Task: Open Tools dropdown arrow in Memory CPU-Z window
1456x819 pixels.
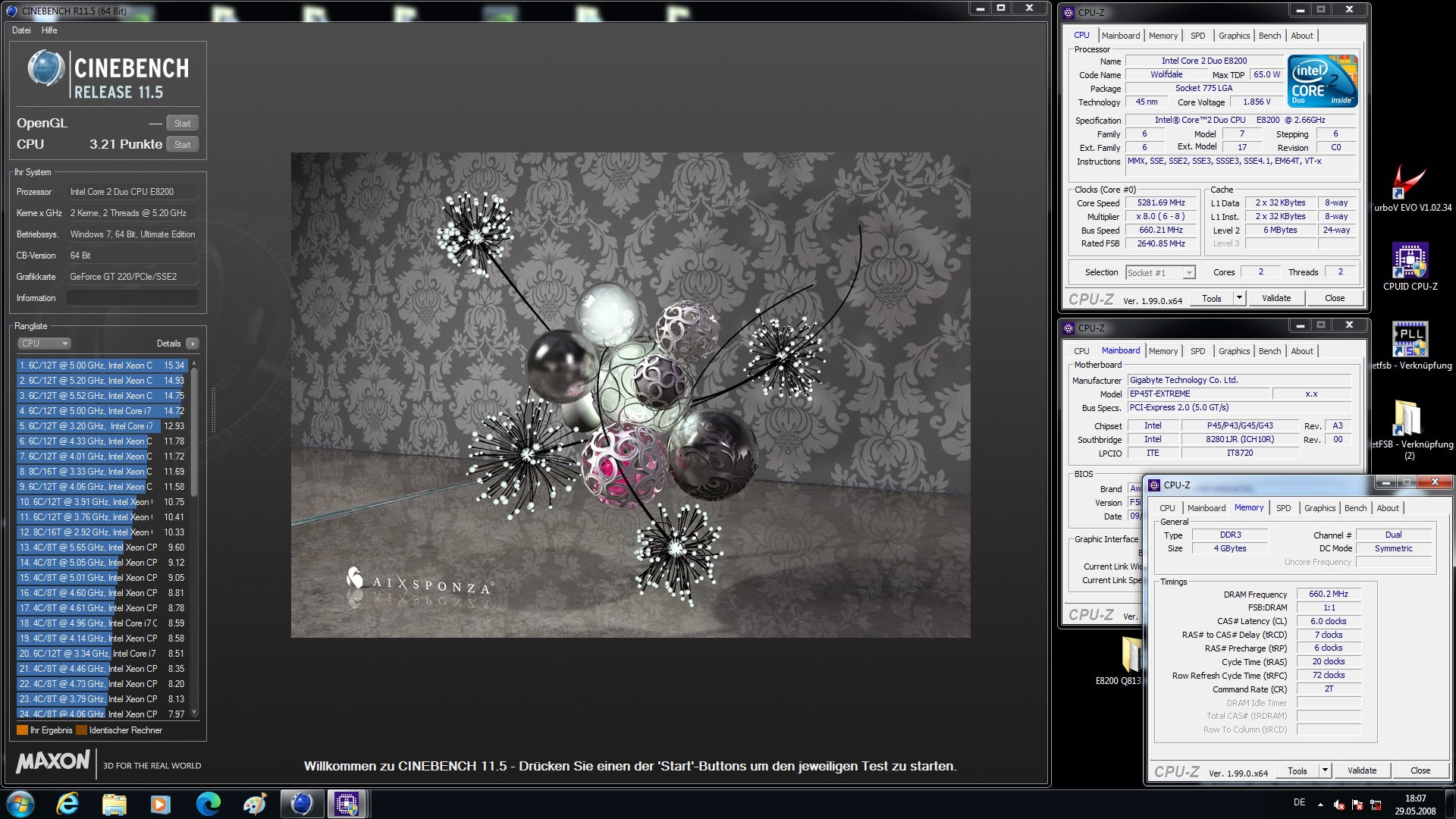Action: pos(1325,770)
